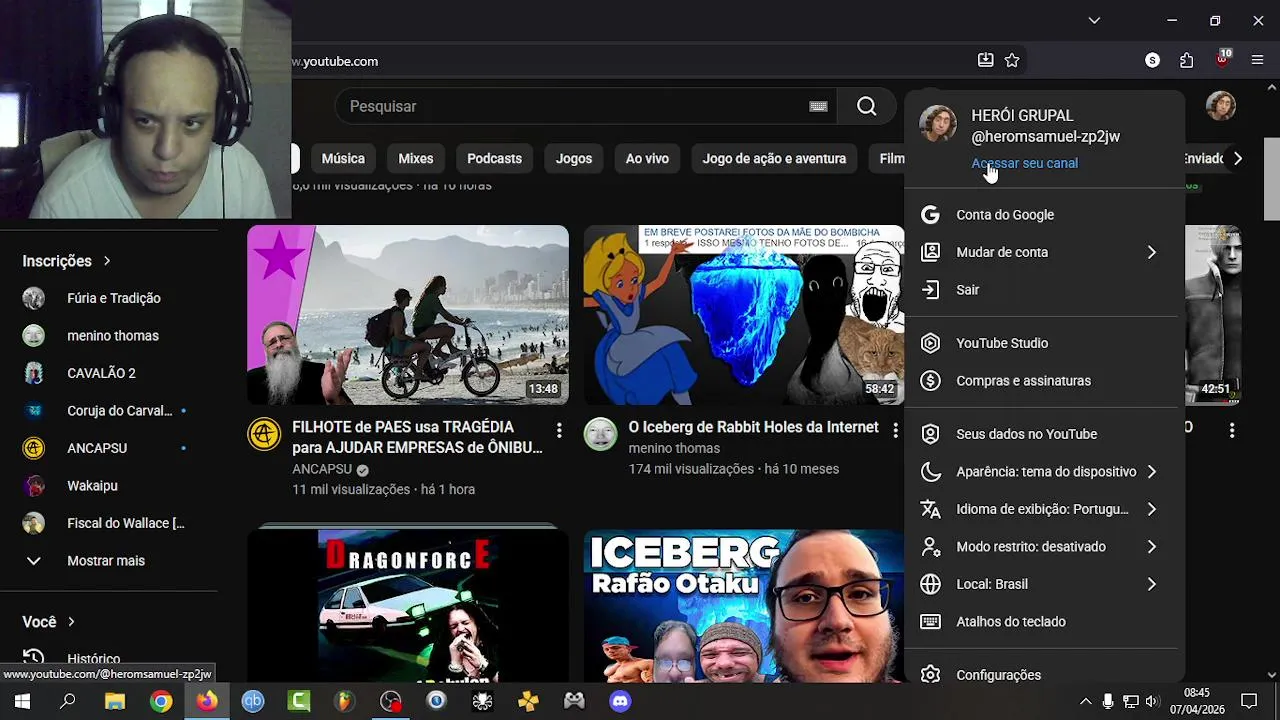The width and height of the screenshot is (1280, 720).
Task: Expand the Modo restrito submenu arrow
Action: (1151, 547)
